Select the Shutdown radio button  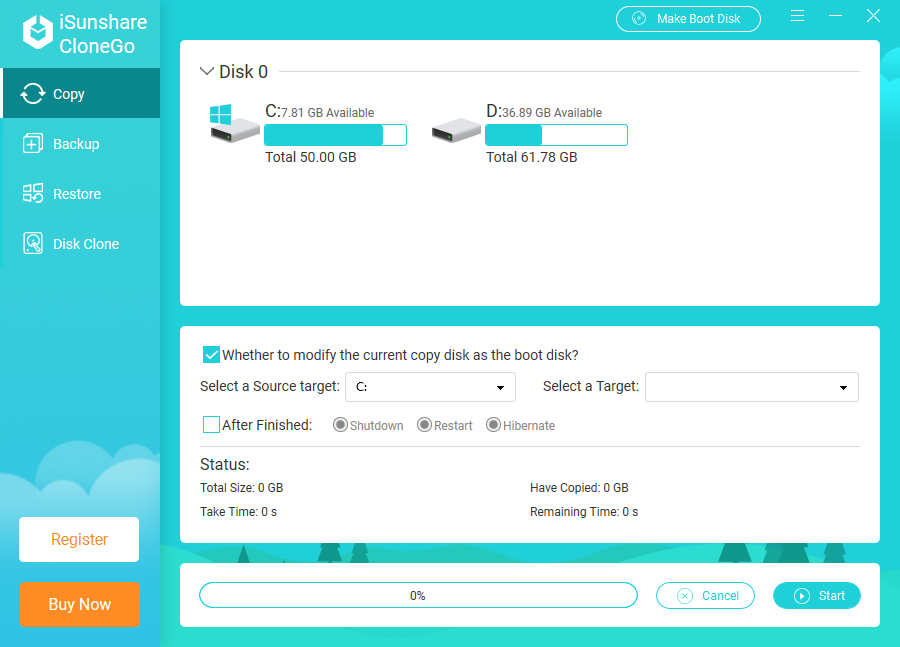[340, 424]
